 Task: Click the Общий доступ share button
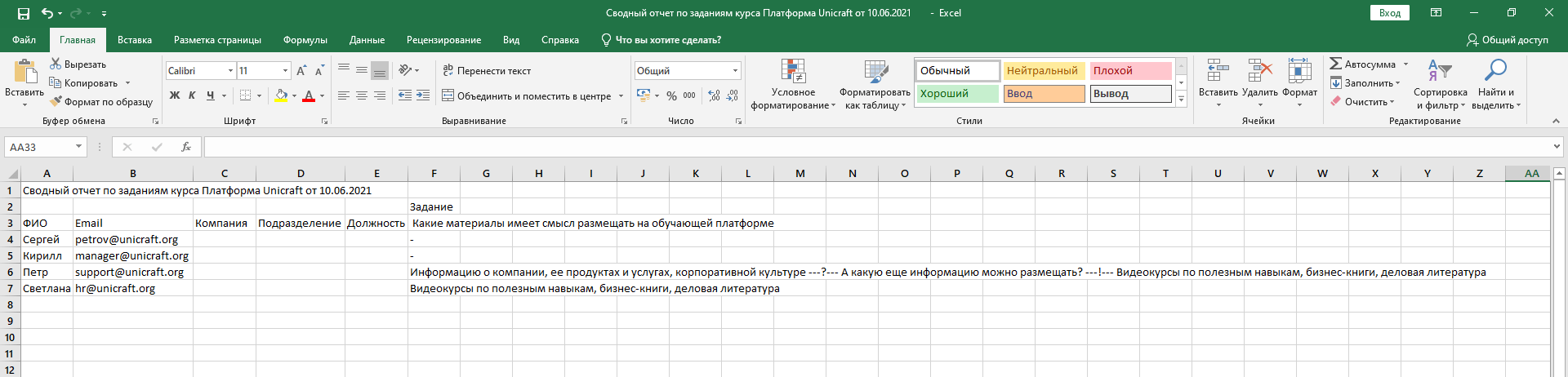1508,40
